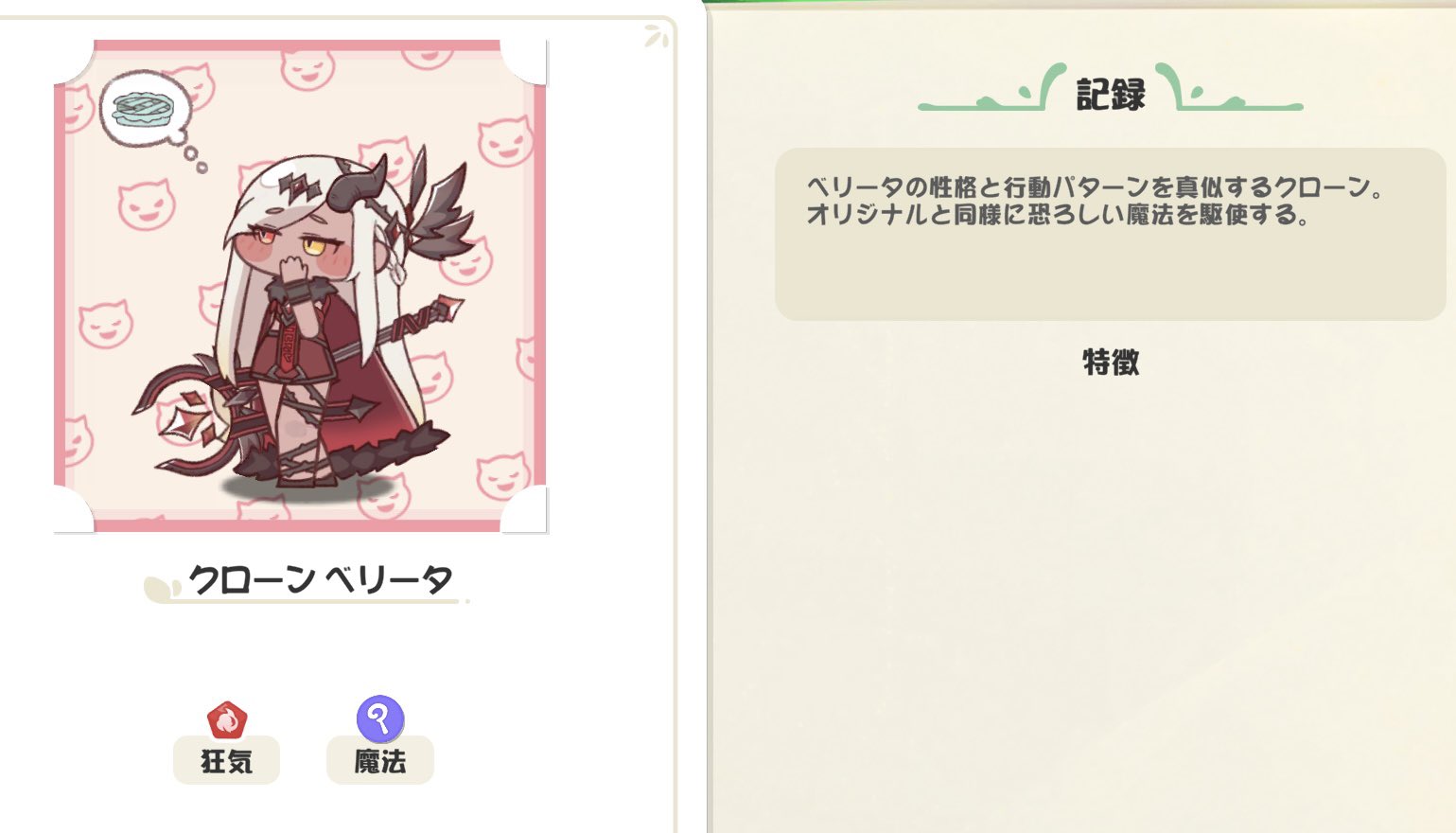The height and width of the screenshot is (833, 1456).
Task: Select the 狂気 tag label
Action: tap(226, 761)
